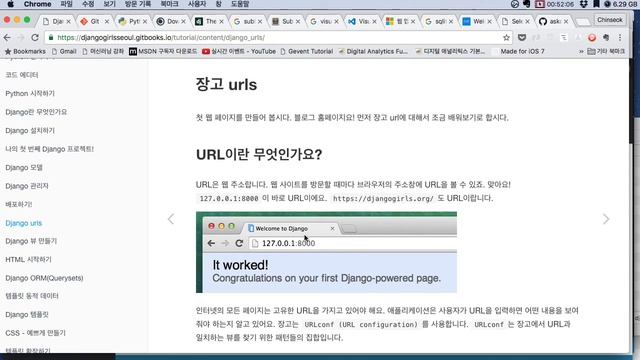
Task: Open the 북마크 menu
Action: click(169, 4)
